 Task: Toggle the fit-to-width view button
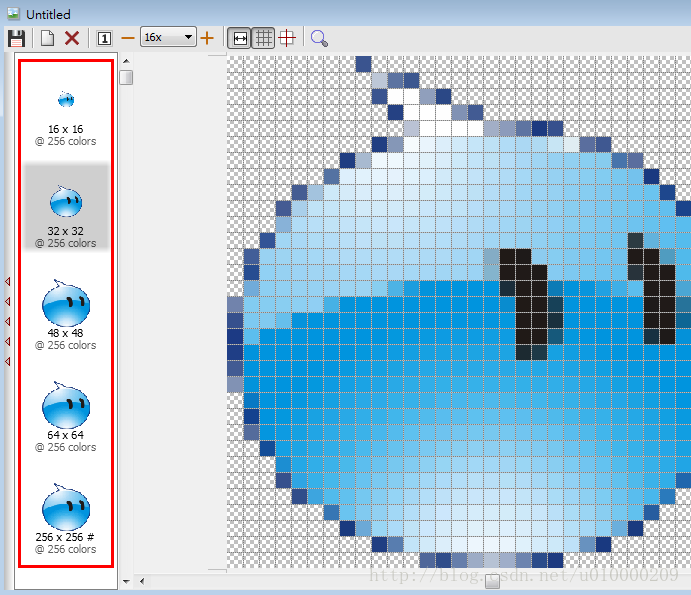point(239,38)
